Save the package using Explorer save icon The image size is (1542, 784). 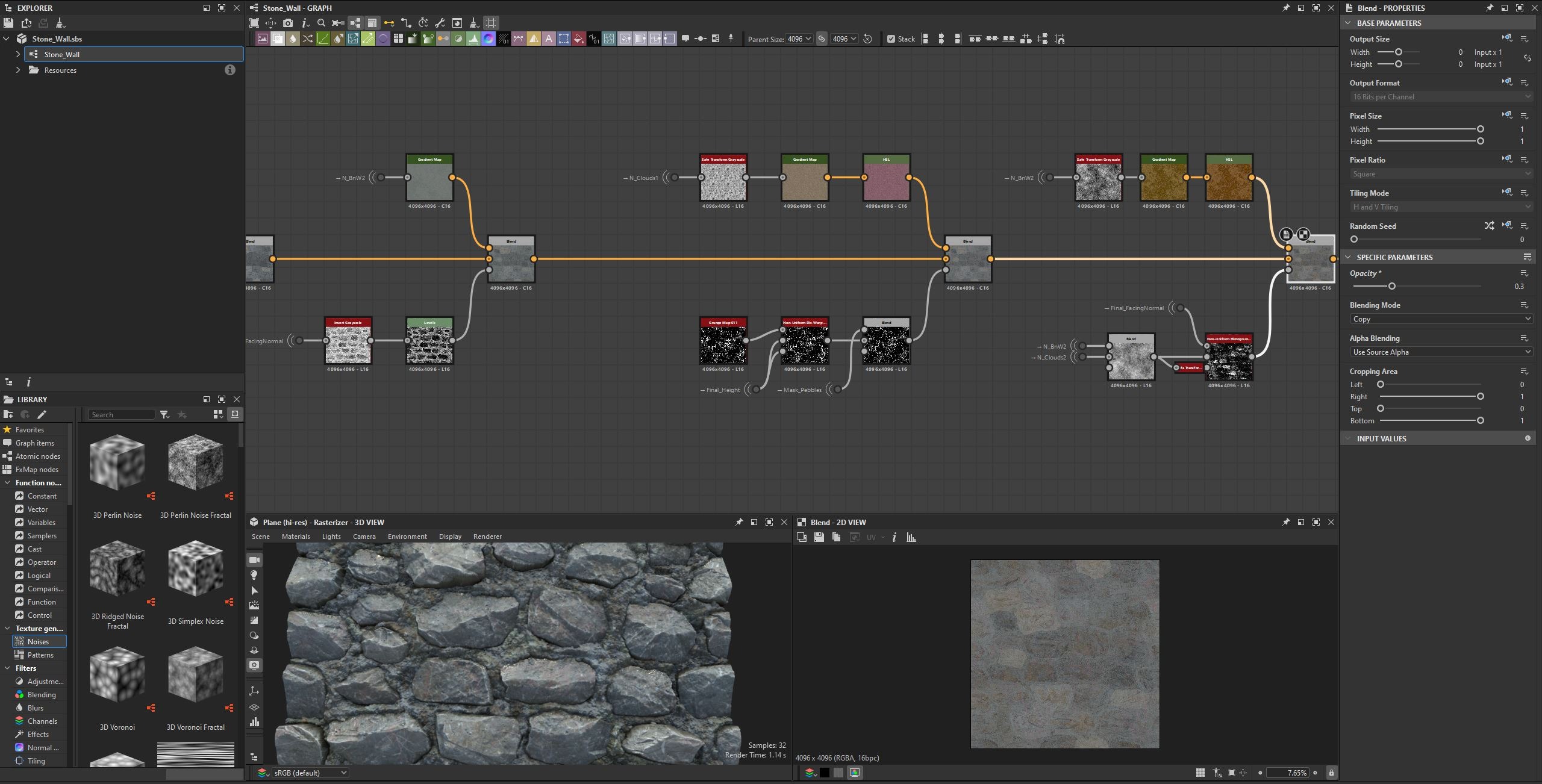[8, 23]
